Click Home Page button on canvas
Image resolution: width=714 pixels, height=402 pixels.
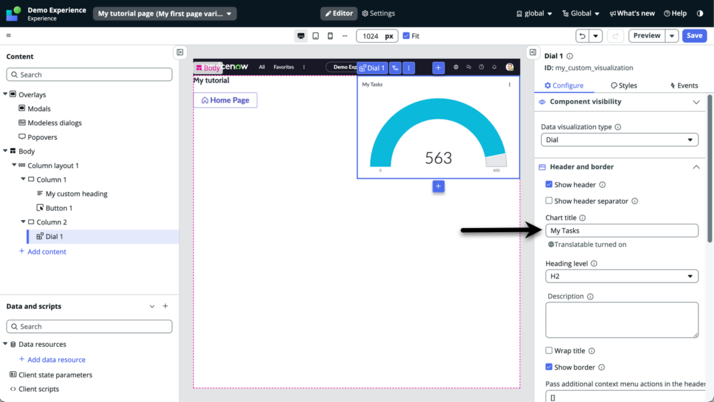[x=225, y=100]
